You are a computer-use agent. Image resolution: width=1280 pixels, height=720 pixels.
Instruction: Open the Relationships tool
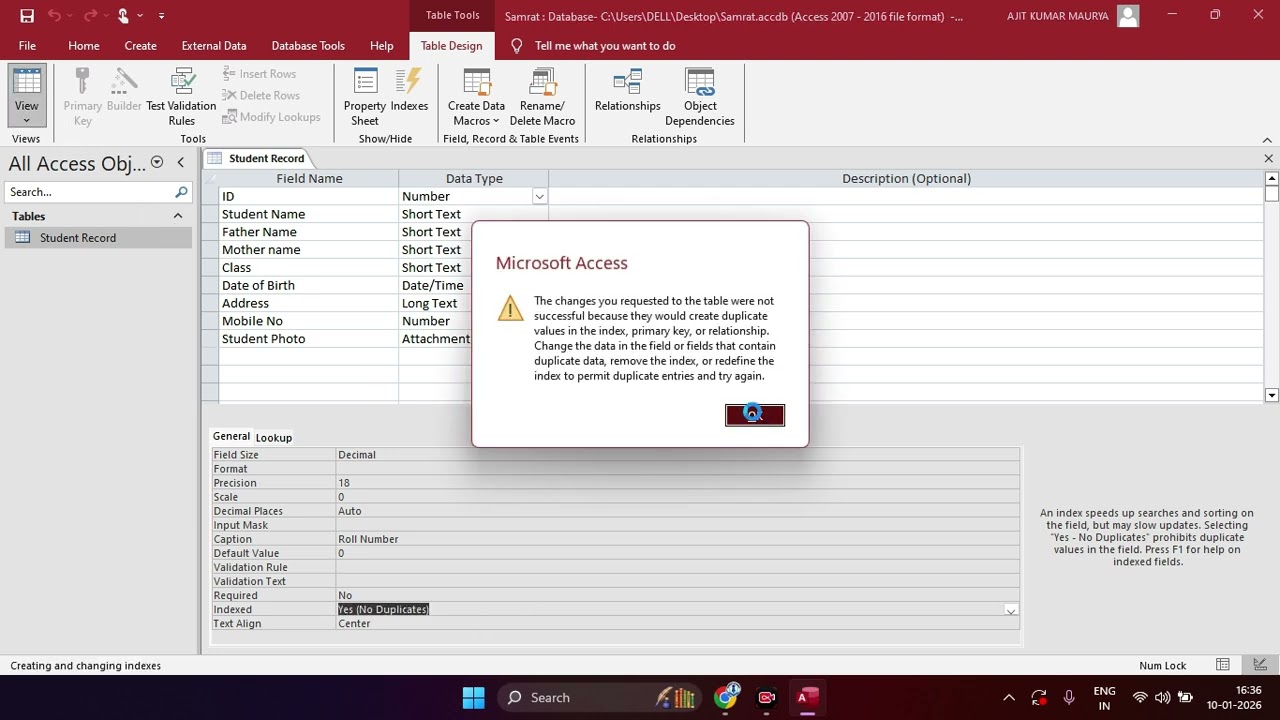coord(627,90)
